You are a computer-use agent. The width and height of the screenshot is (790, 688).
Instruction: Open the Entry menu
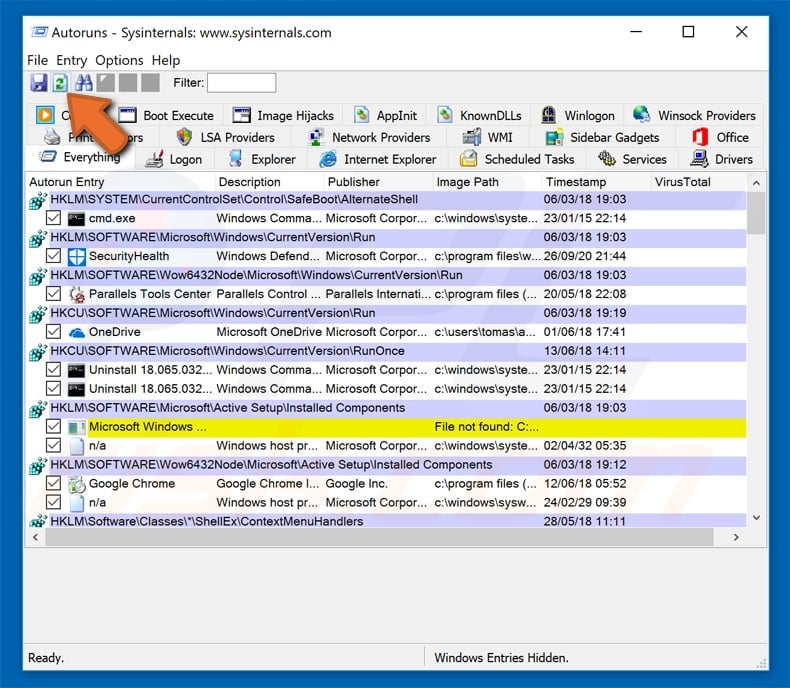click(72, 60)
